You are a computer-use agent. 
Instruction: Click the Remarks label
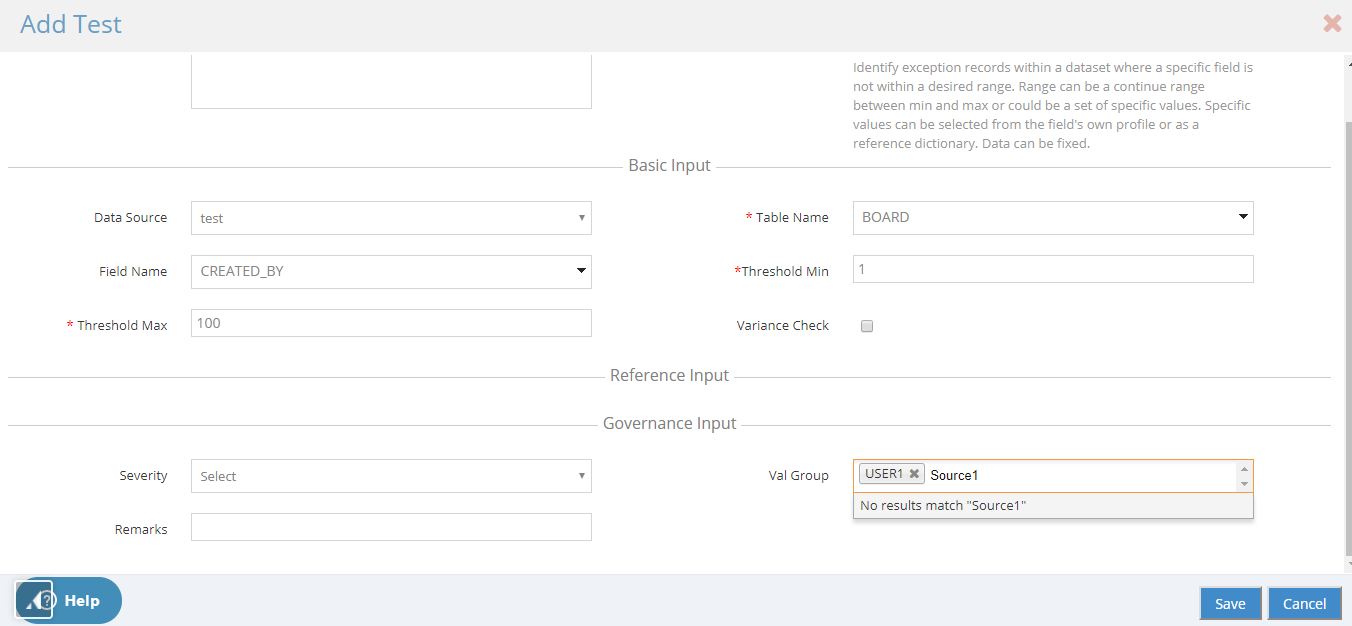point(141,530)
